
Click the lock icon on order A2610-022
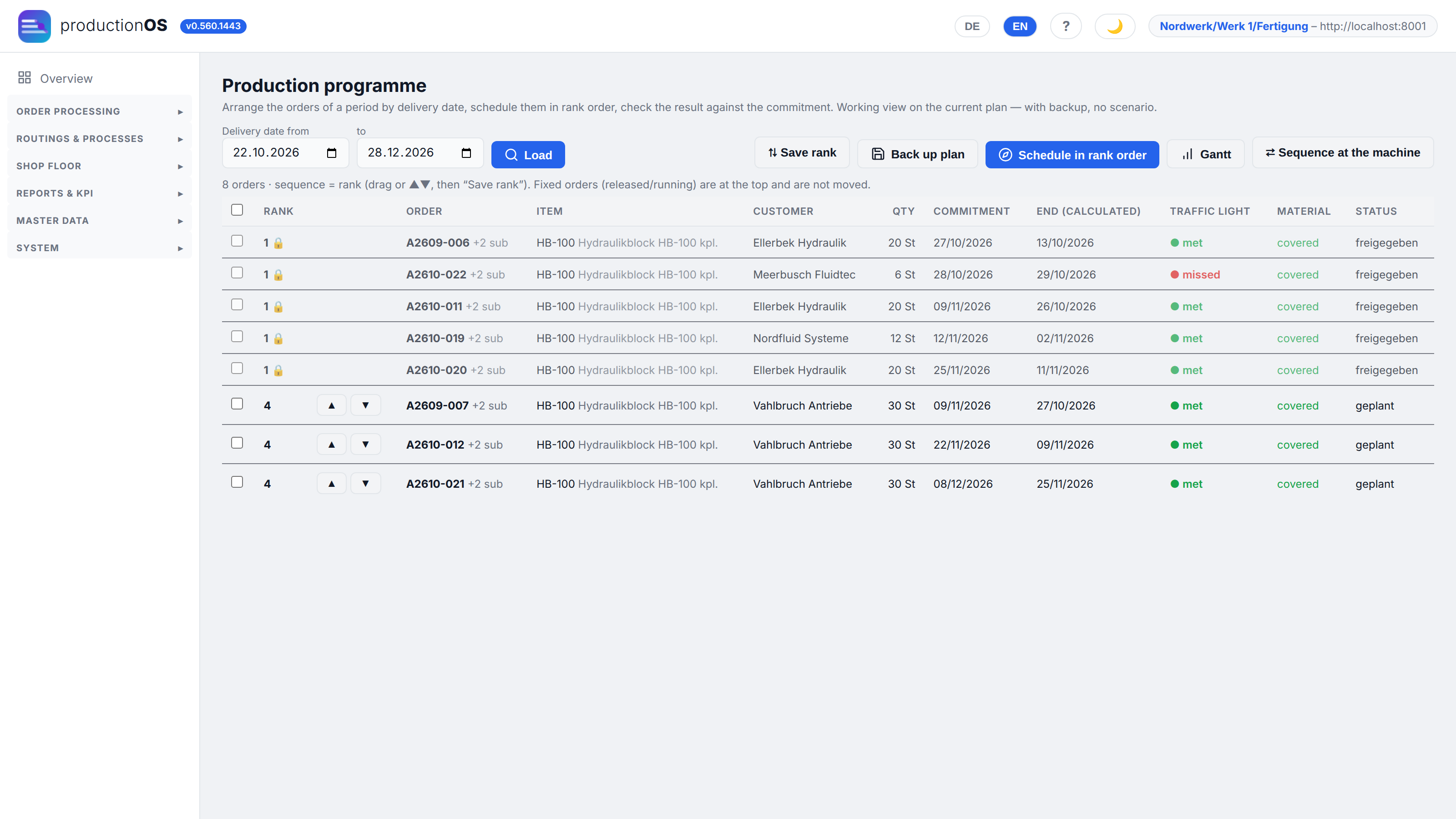[278, 275]
